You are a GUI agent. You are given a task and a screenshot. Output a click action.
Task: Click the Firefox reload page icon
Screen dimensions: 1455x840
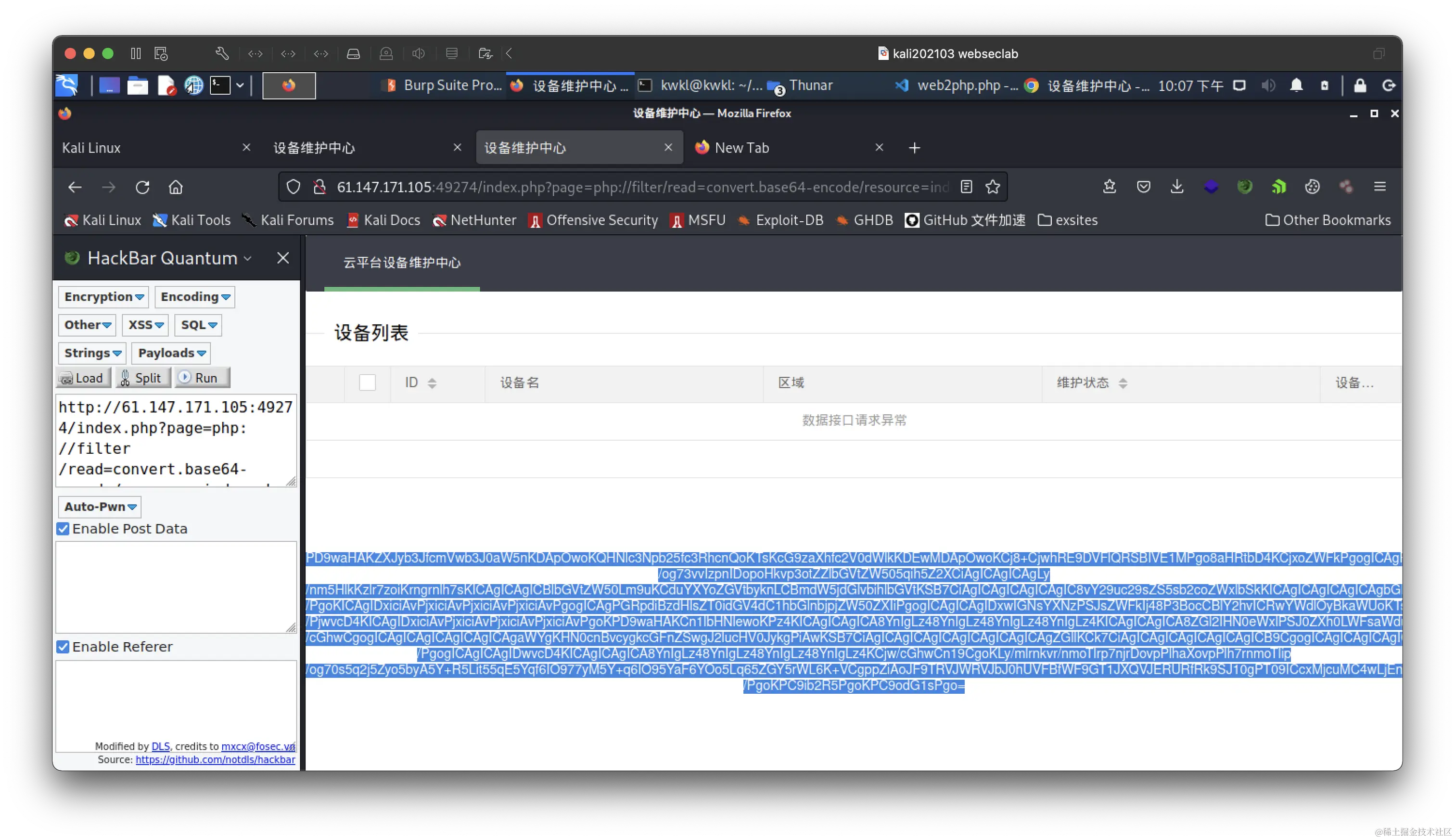click(142, 187)
